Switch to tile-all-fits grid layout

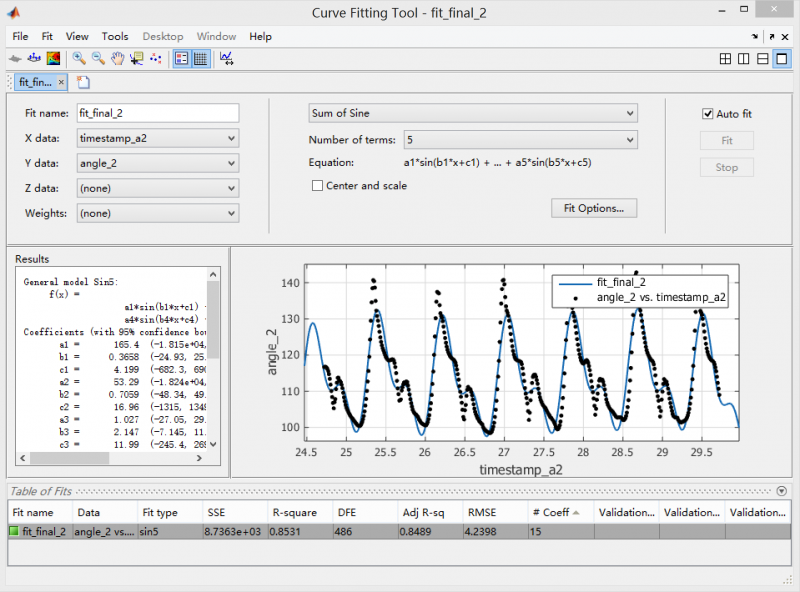725,59
